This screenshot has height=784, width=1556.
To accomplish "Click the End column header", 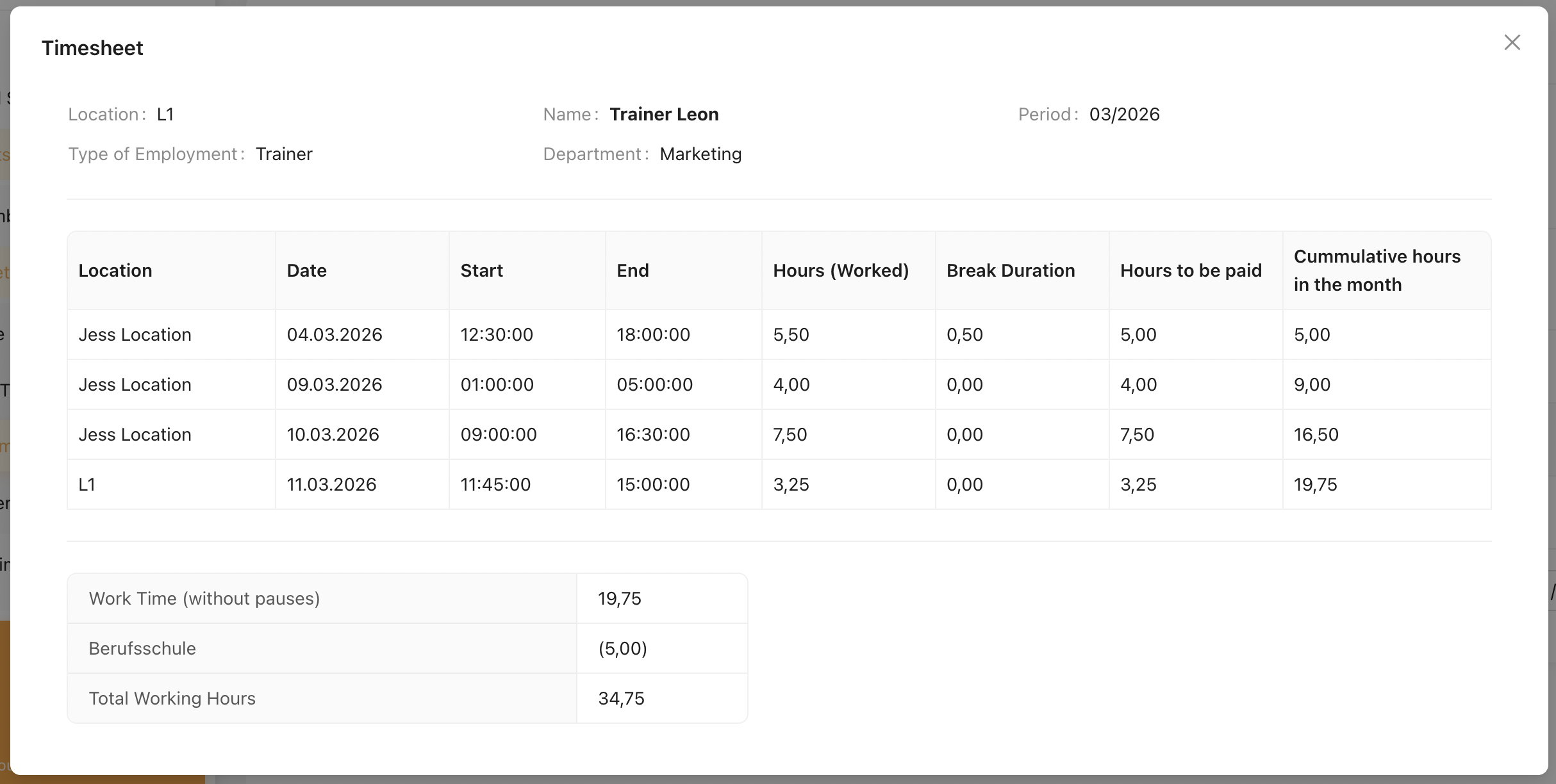I will pyautogui.click(x=633, y=270).
